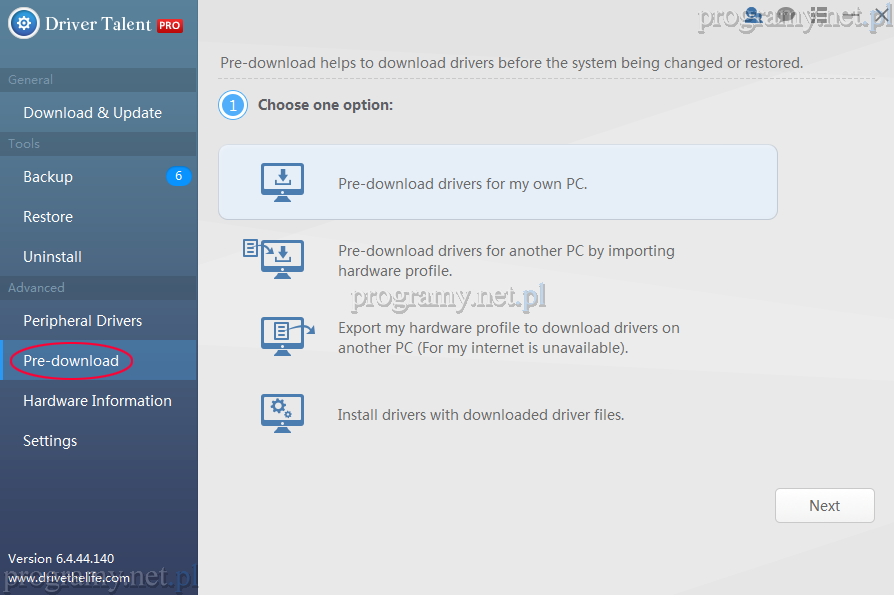The width and height of the screenshot is (894, 595).
Task: Visit the www.drivethelife.com link
Action: click(69, 577)
